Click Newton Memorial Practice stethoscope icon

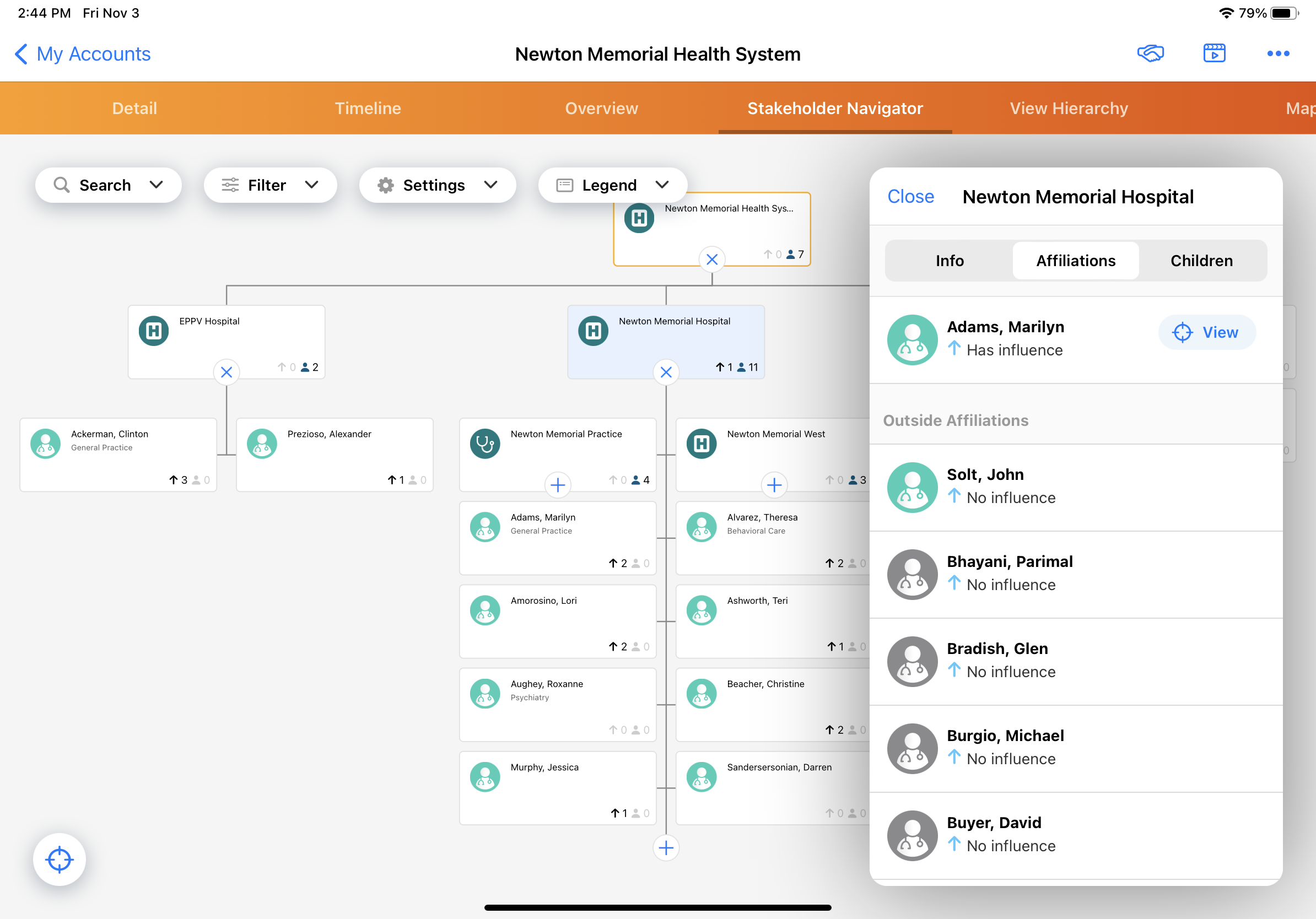(485, 444)
